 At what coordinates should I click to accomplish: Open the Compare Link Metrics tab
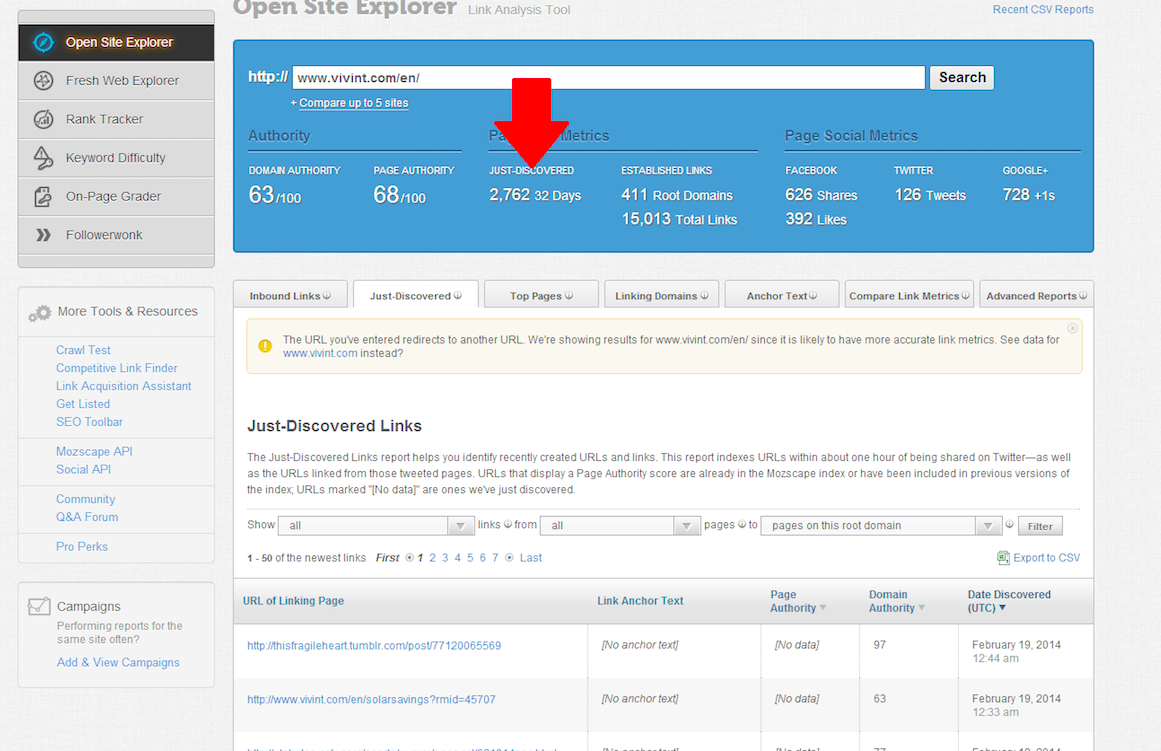click(x=909, y=295)
